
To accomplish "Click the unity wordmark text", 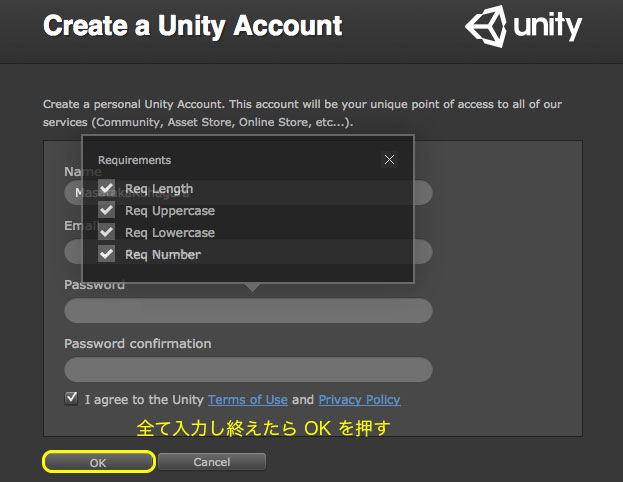I will point(547,26).
